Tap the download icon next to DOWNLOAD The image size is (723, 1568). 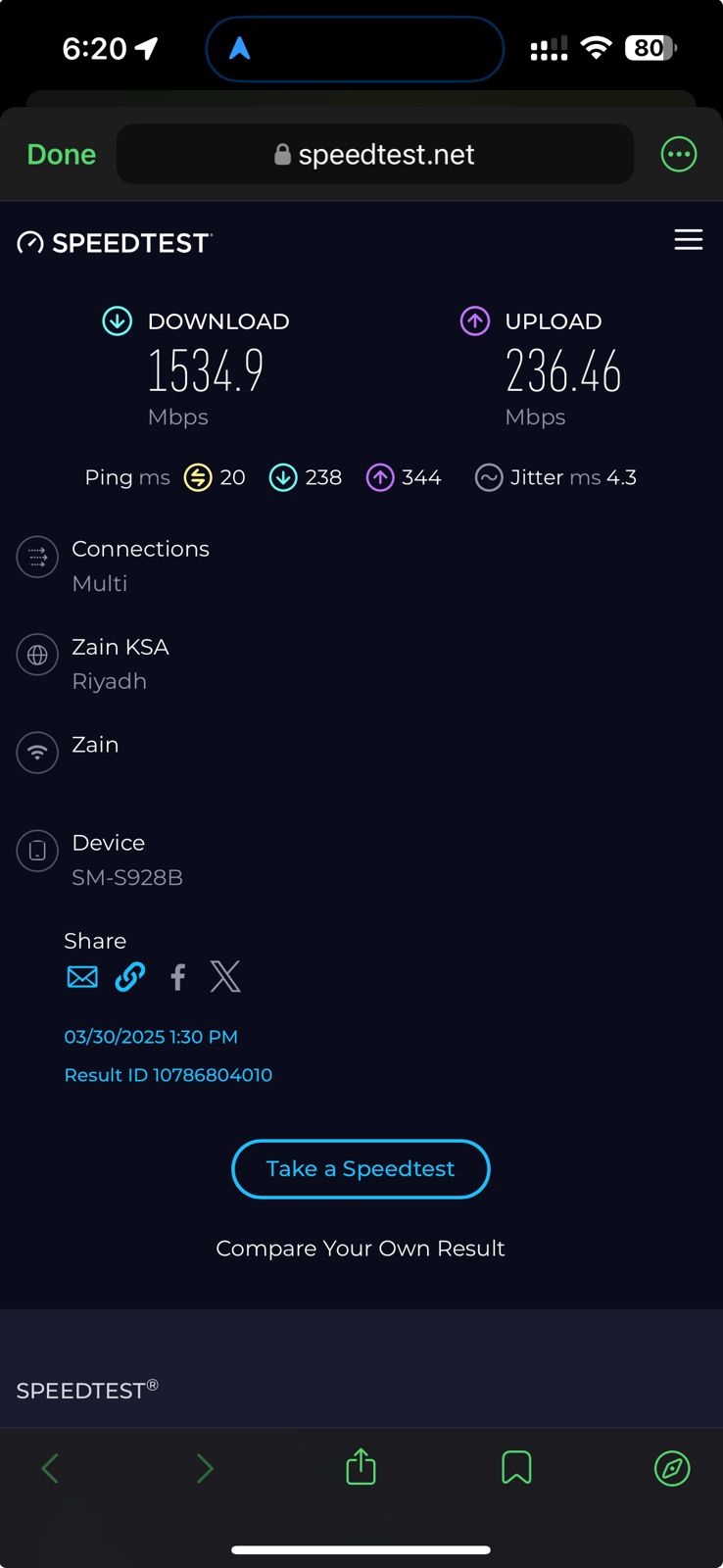pyautogui.click(x=118, y=320)
